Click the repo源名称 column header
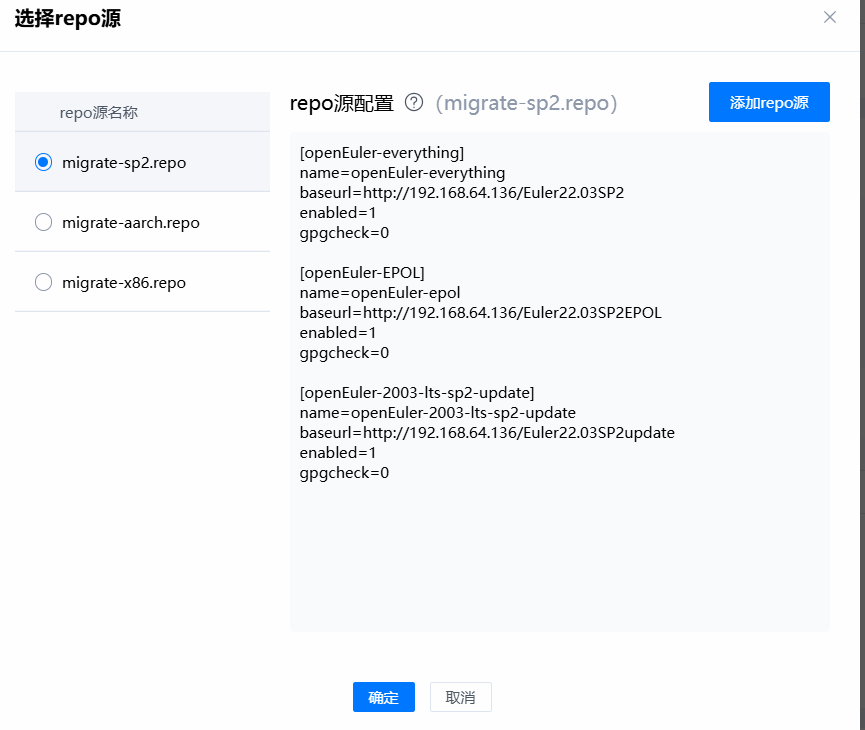The width and height of the screenshot is (865, 730). tap(98, 112)
